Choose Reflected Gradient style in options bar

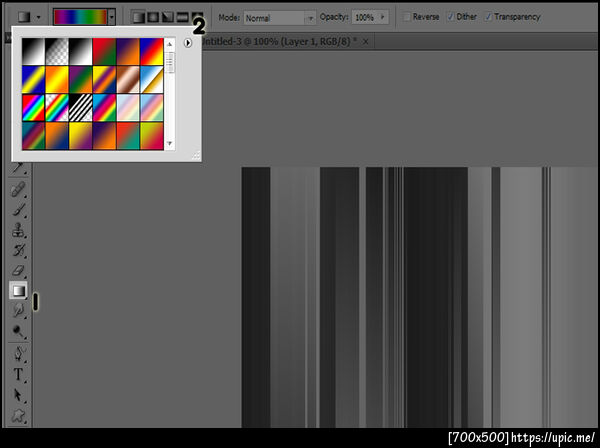(182, 17)
